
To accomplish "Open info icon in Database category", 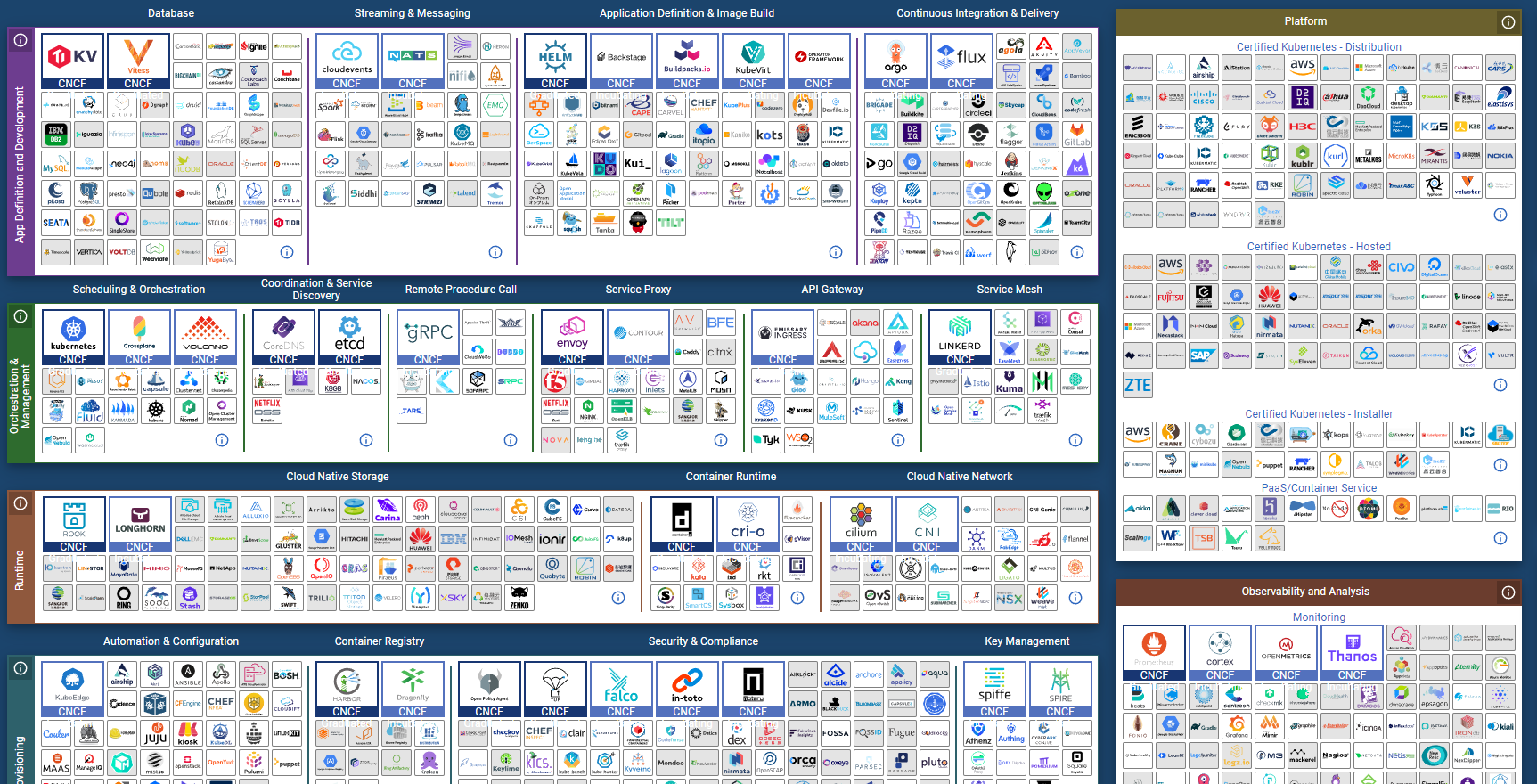I will (x=287, y=252).
